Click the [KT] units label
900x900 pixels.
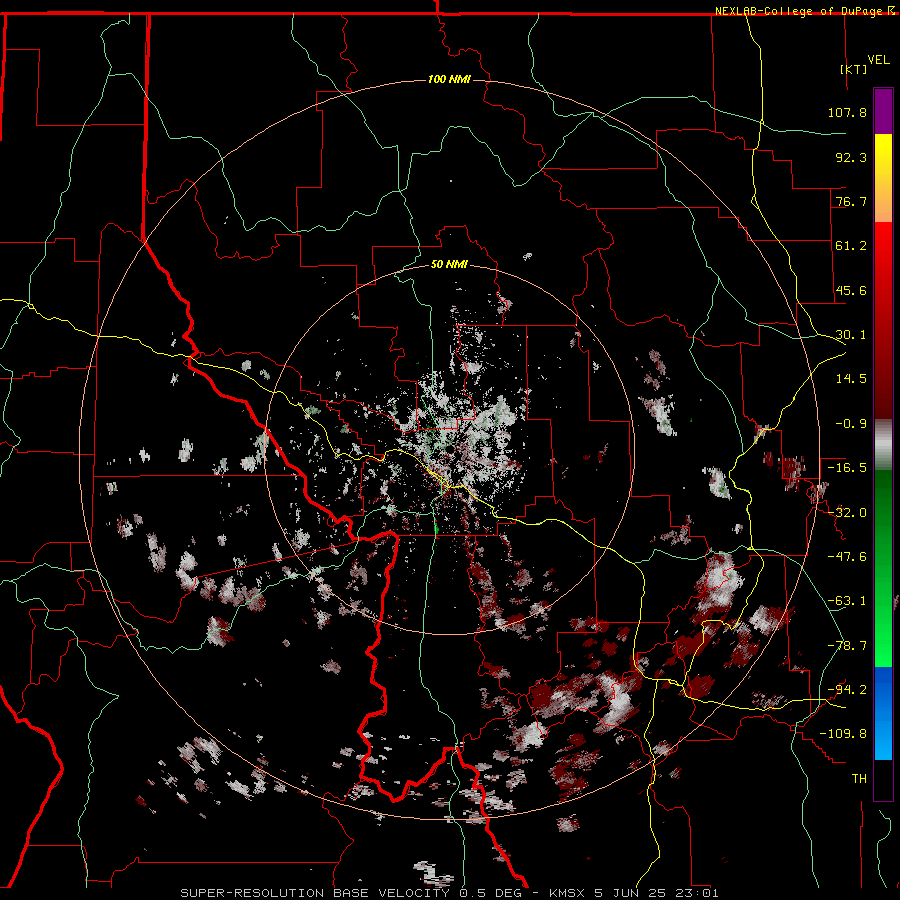tap(854, 69)
